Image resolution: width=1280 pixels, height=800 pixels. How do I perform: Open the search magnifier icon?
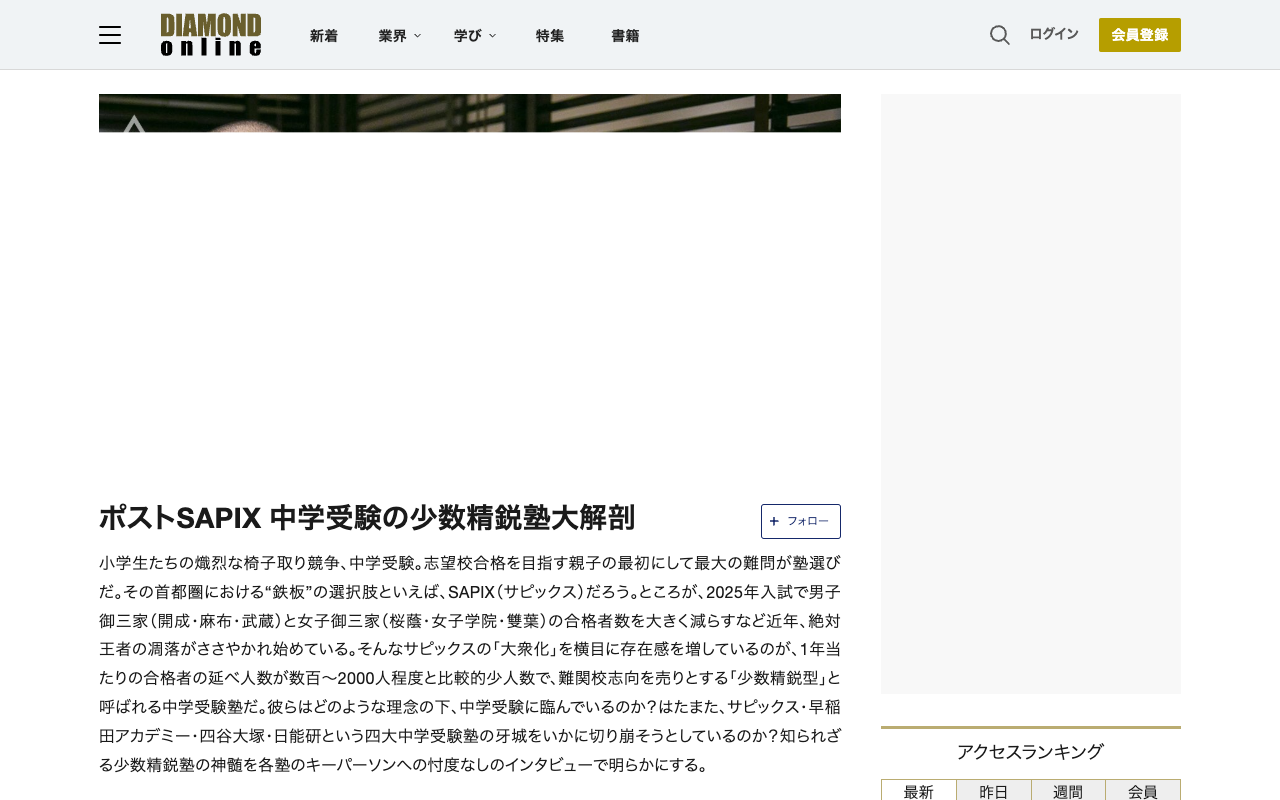point(999,35)
